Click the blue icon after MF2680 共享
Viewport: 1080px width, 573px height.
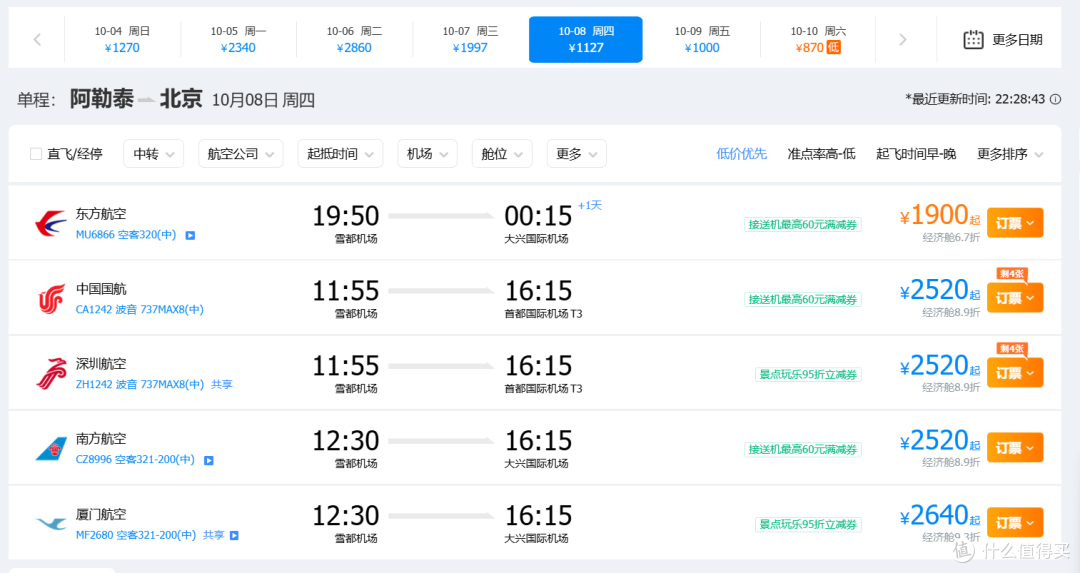234,536
